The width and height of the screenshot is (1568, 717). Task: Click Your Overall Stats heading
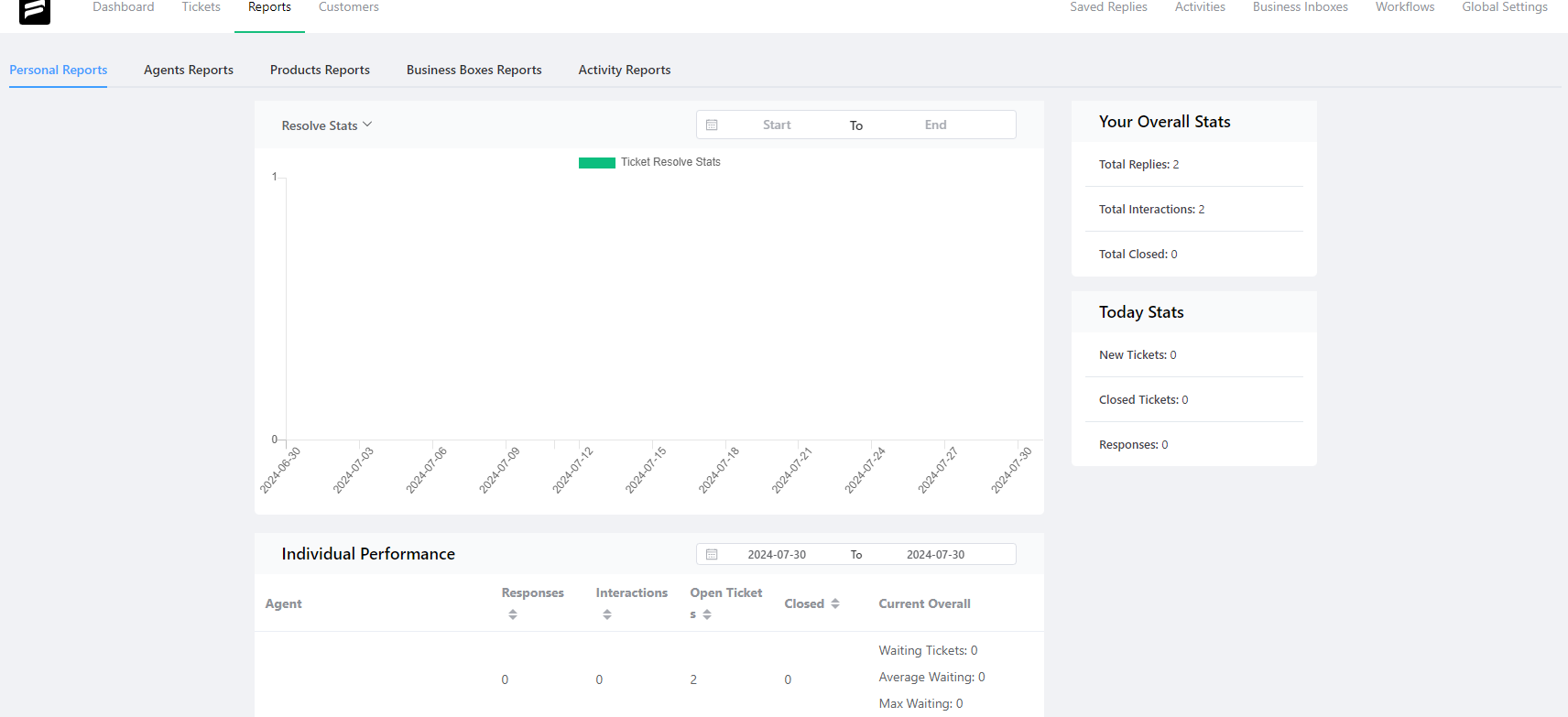pos(1164,122)
